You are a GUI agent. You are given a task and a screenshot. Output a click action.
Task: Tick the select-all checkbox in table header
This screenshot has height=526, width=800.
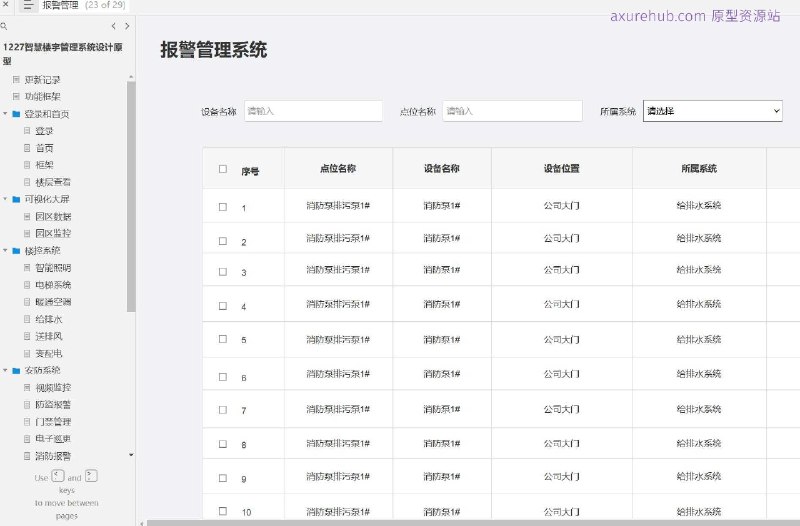223,169
